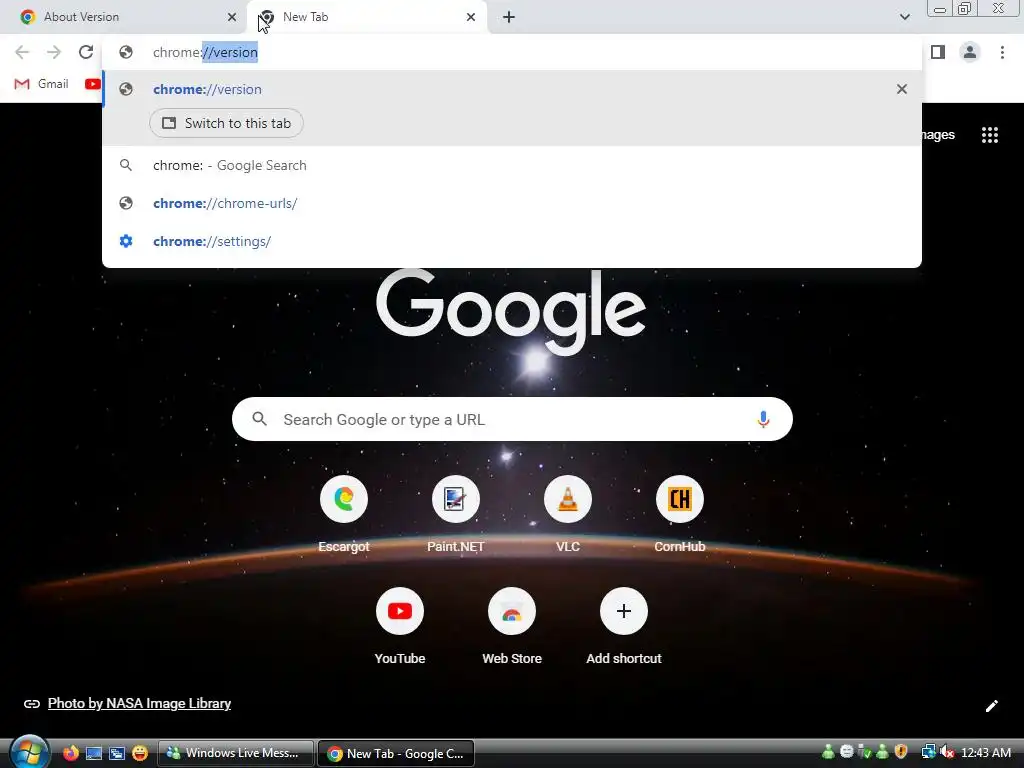Open the CornHub shortcut tile
The height and width of the screenshot is (768, 1024).
(x=680, y=516)
